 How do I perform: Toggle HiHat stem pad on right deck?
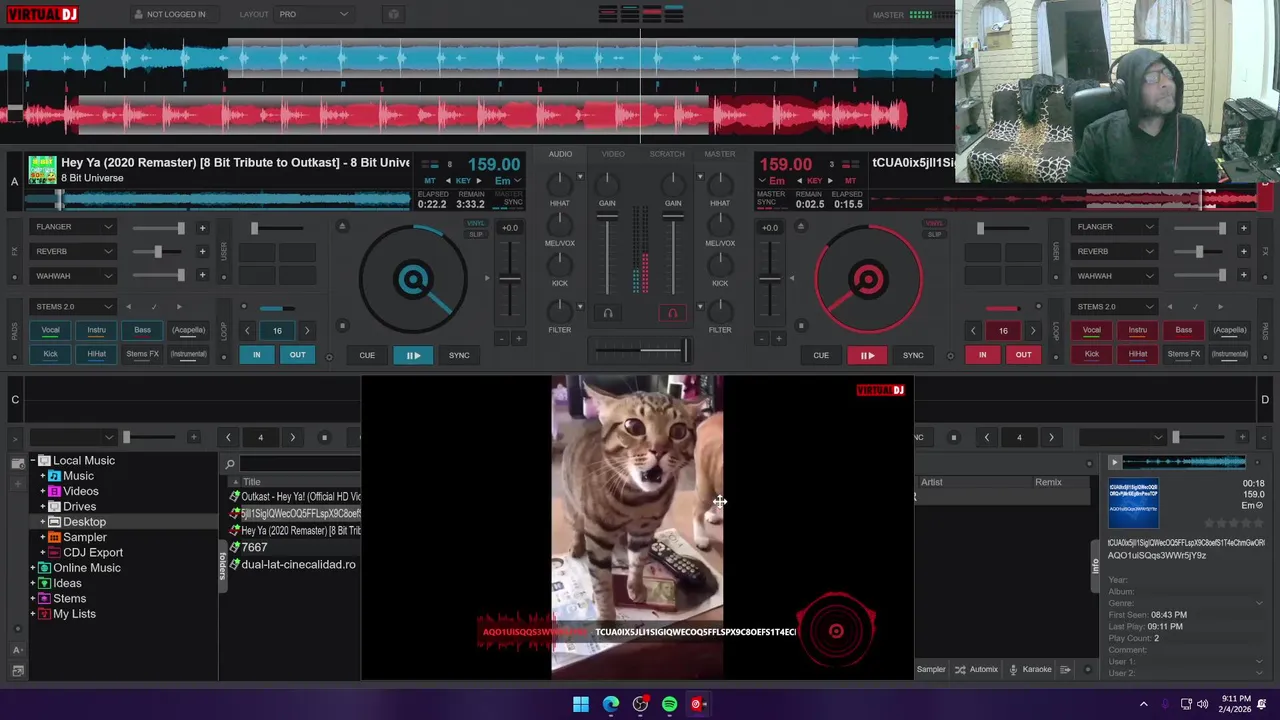pyautogui.click(x=1138, y=354)
